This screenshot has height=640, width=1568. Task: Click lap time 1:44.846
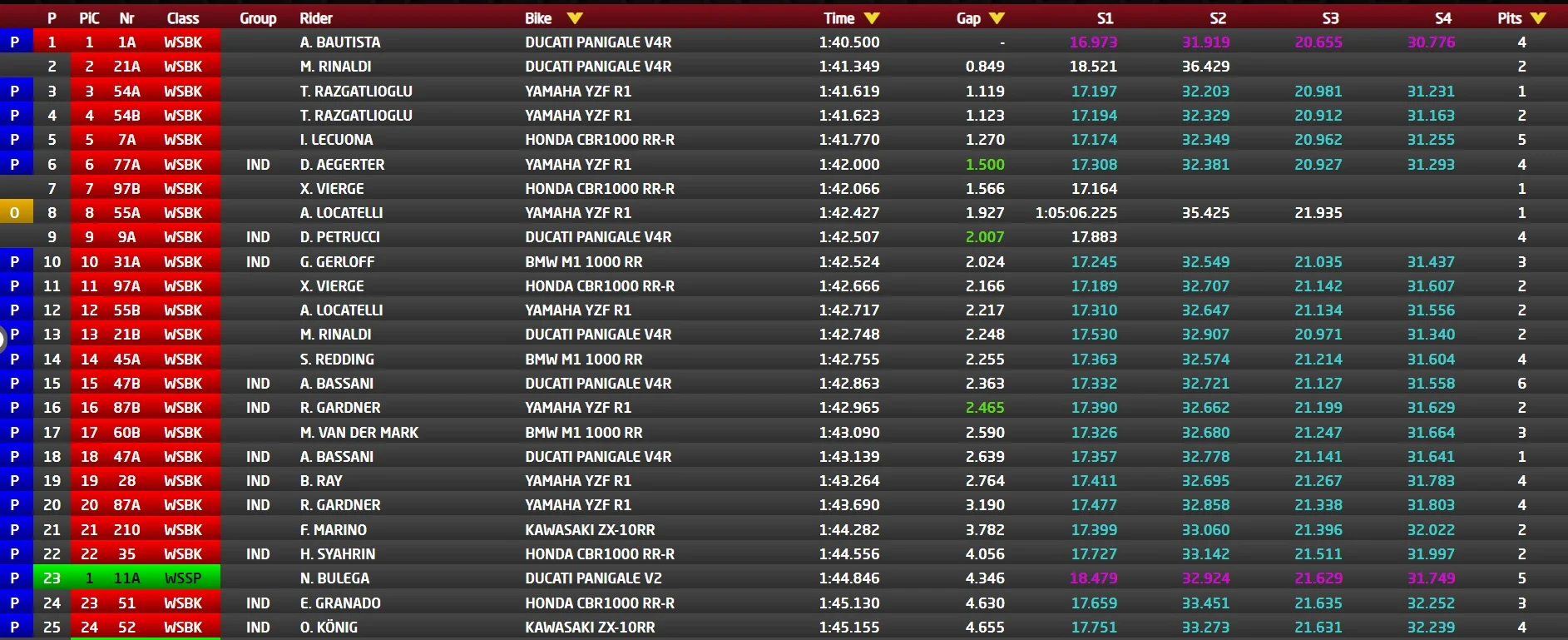(849, 578)
